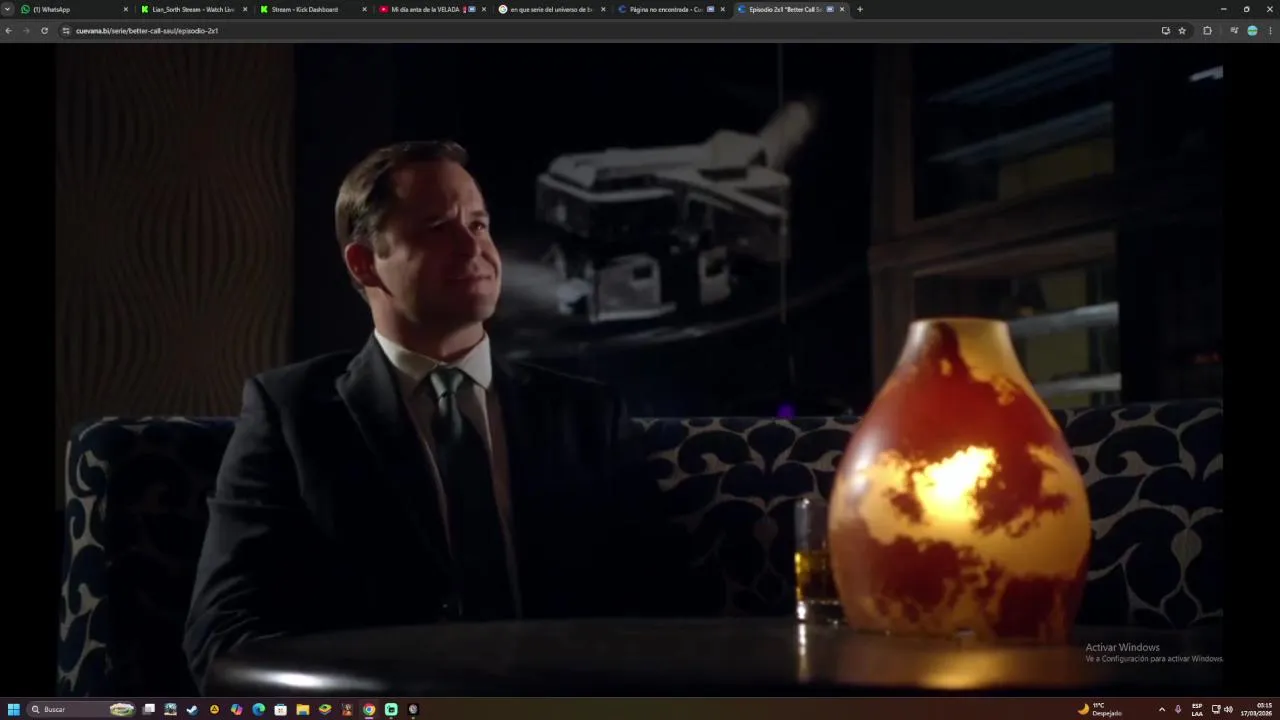
Task: Close the Página no encontrada tab
Action: (722, 9)
